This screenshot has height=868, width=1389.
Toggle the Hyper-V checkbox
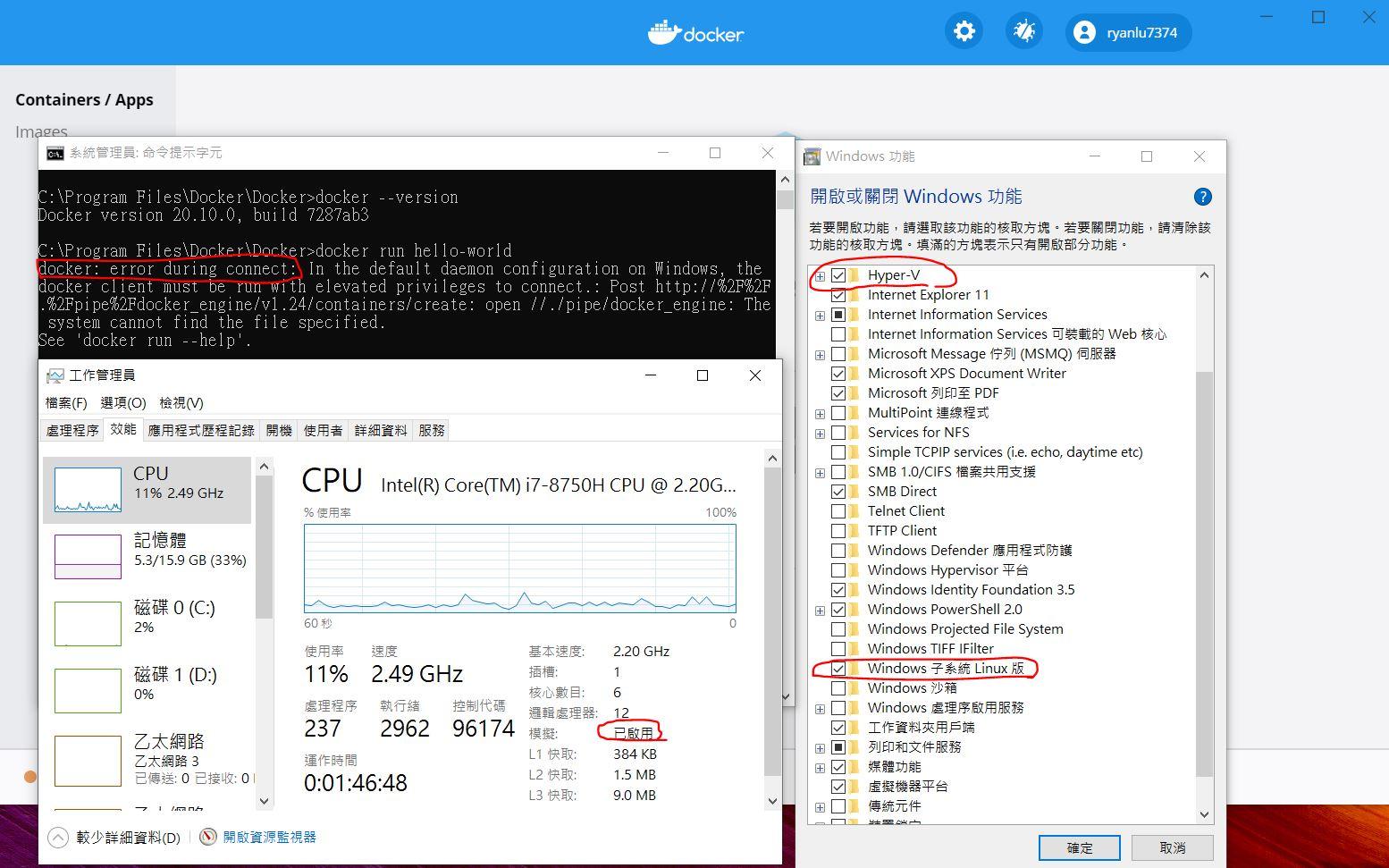[x=838, y=275]
